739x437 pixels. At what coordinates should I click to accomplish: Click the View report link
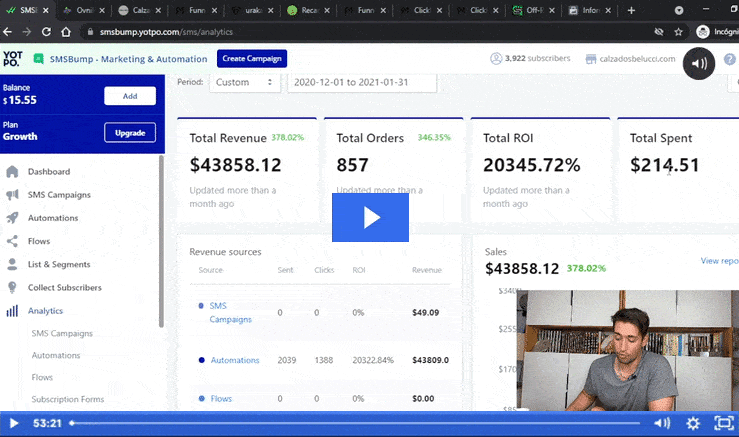coord(719,261)
